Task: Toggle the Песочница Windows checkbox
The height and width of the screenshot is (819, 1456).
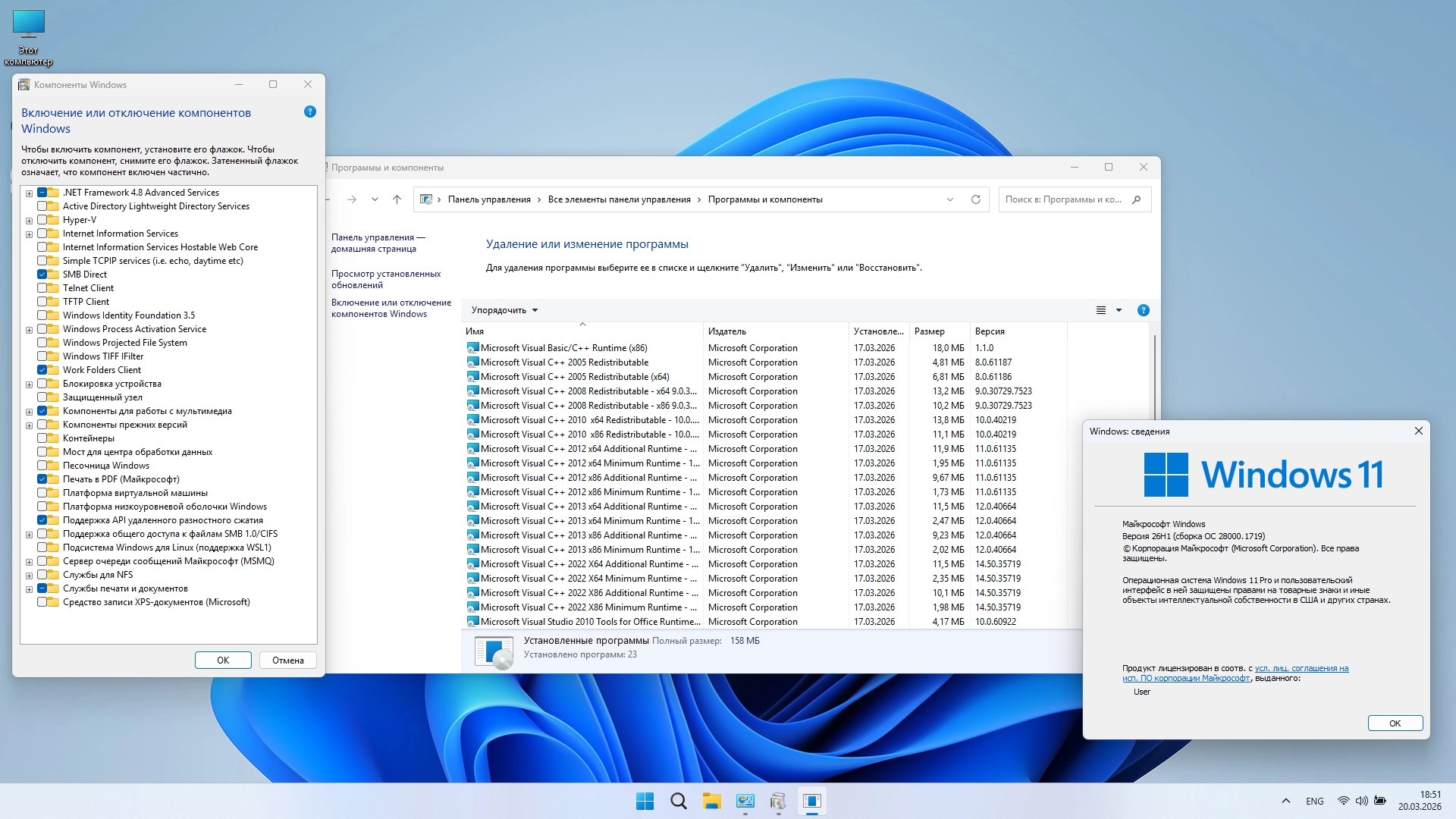Action: pyautogui.click(x=42, y=466)
